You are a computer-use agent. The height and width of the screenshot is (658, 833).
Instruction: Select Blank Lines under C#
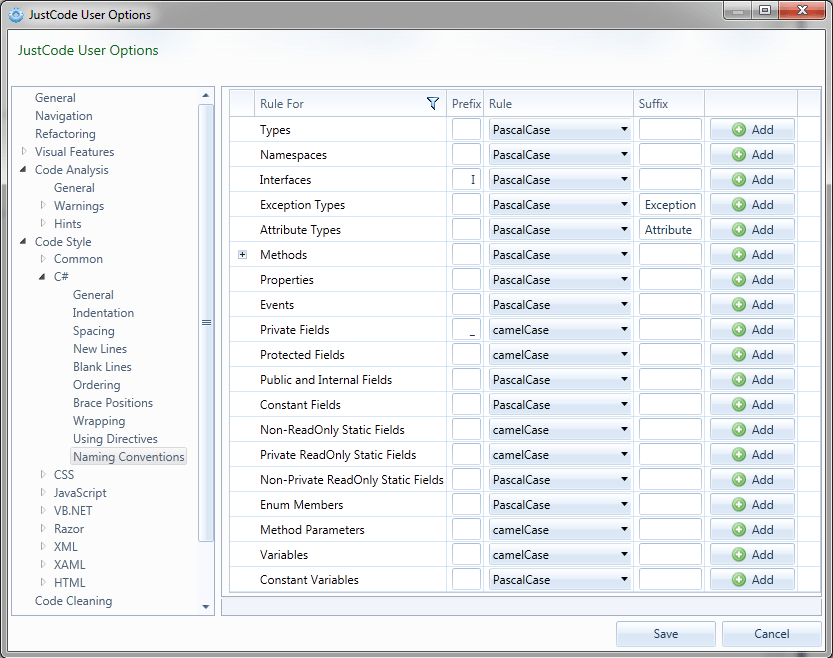point(102,367)
